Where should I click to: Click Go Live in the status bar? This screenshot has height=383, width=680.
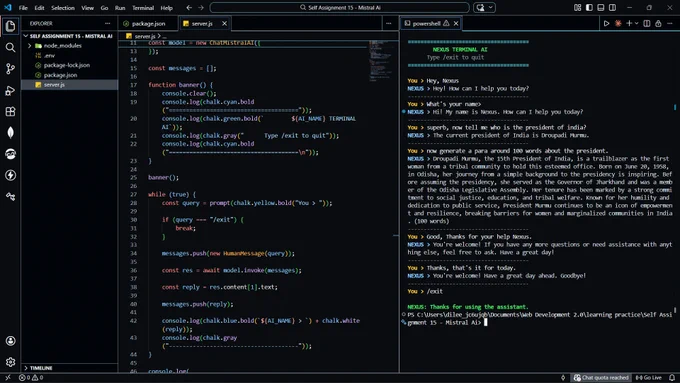tap(649, 377)
